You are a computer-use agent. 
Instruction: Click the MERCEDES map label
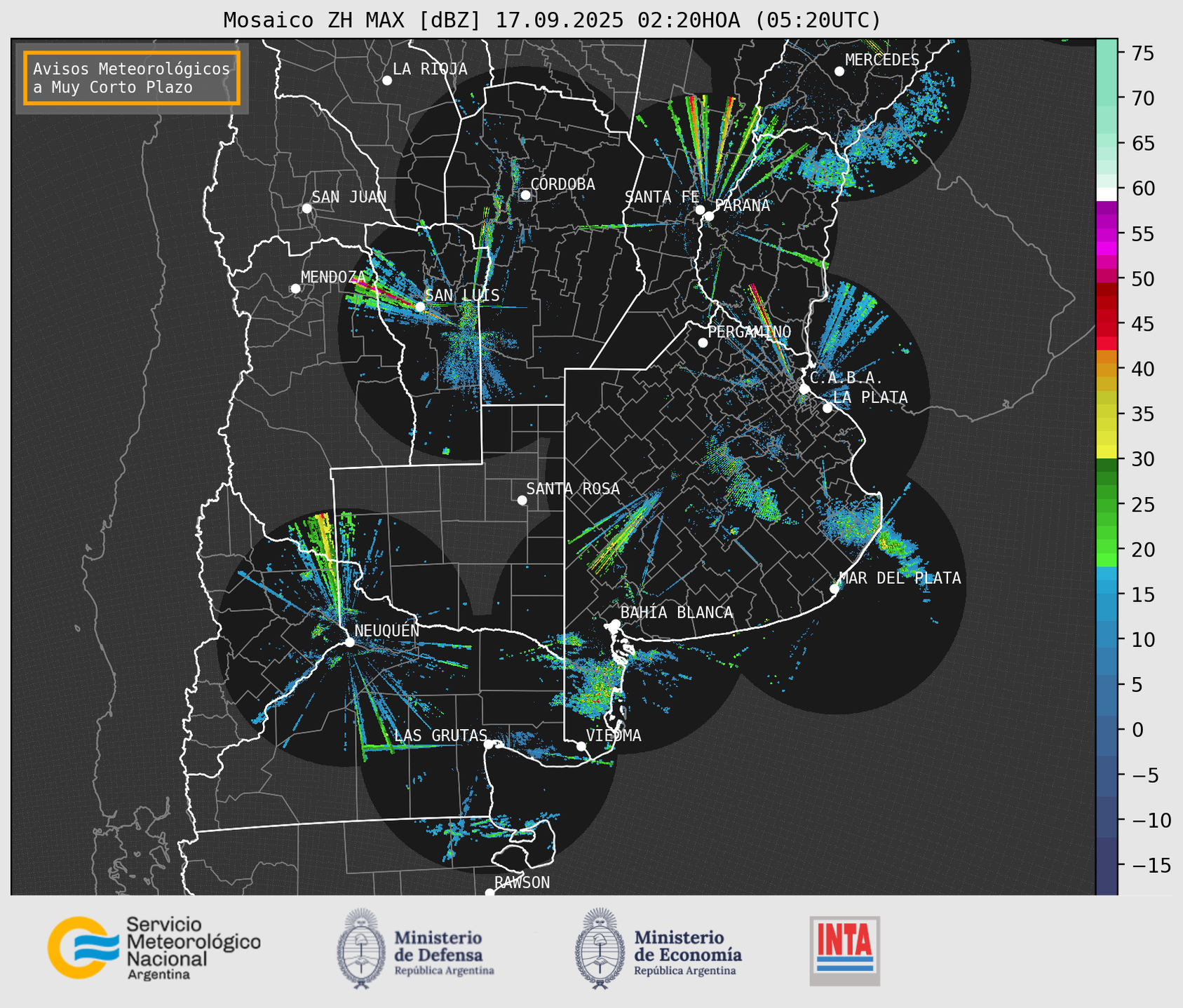(x=882, y=60)
